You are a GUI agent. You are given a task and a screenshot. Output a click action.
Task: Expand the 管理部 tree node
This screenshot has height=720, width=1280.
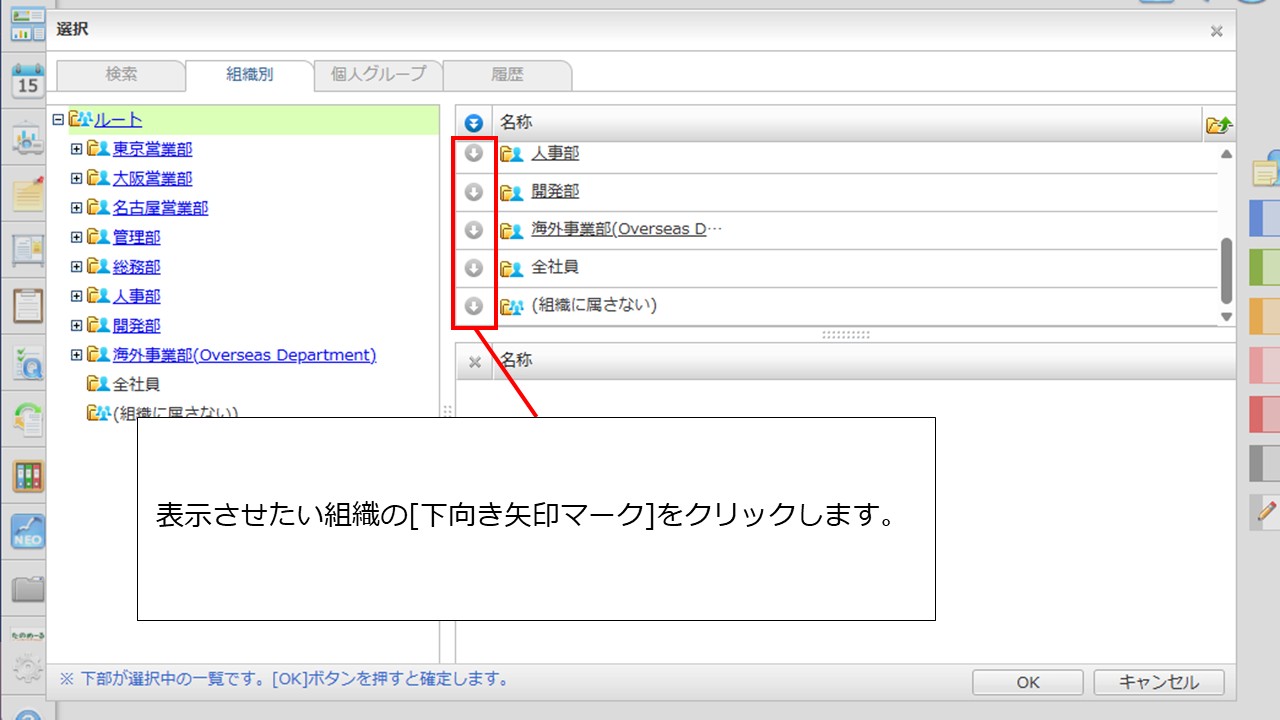[76, 237]
